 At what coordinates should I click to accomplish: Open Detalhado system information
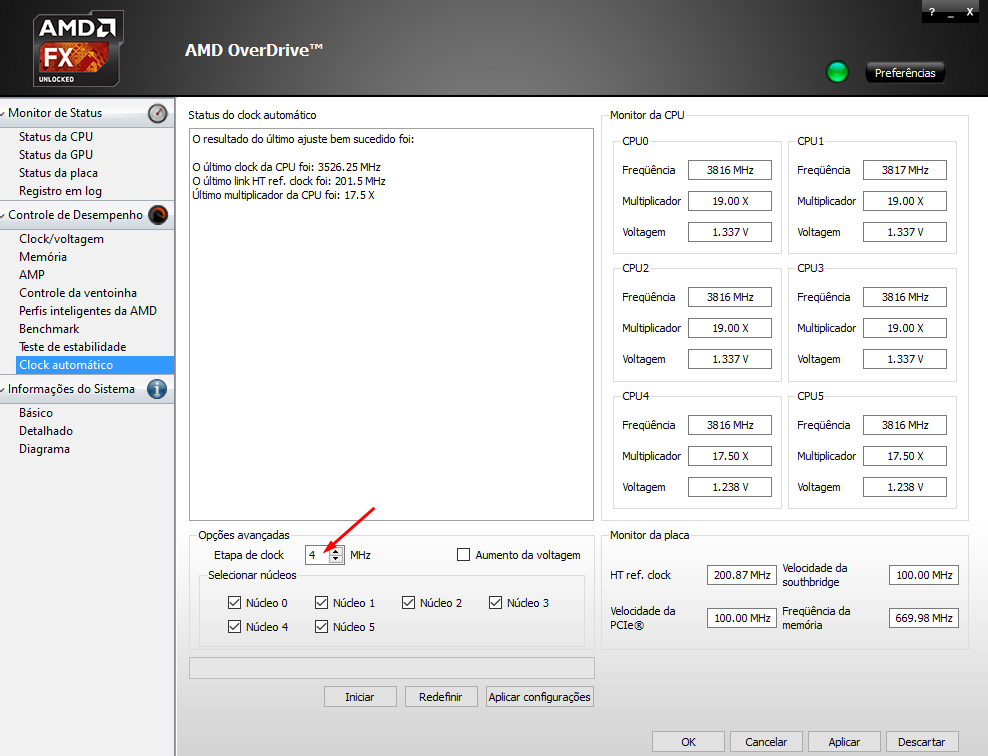[46, 431]
